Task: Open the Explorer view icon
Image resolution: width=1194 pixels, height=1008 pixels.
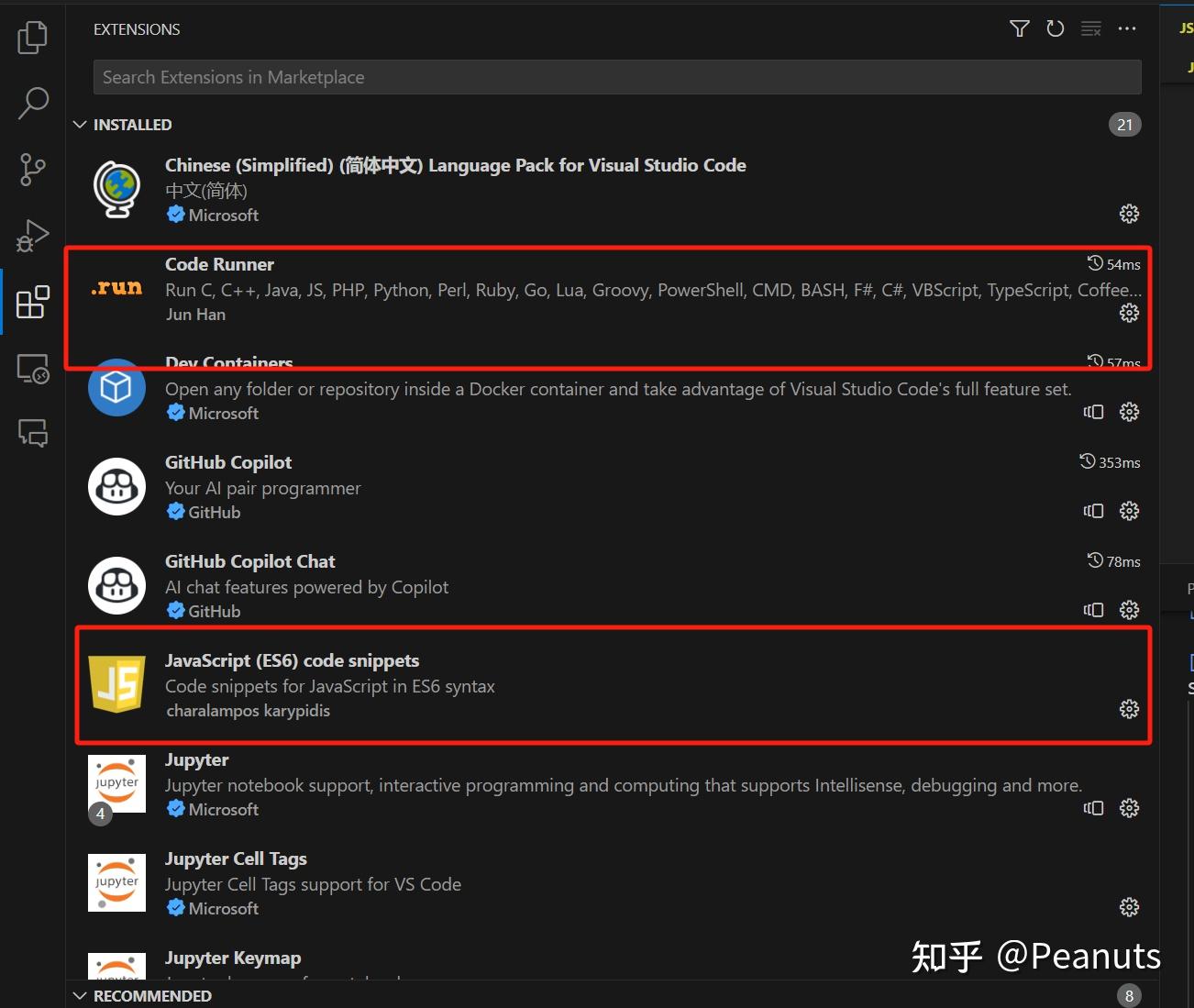Action: (x=32, y=37)
